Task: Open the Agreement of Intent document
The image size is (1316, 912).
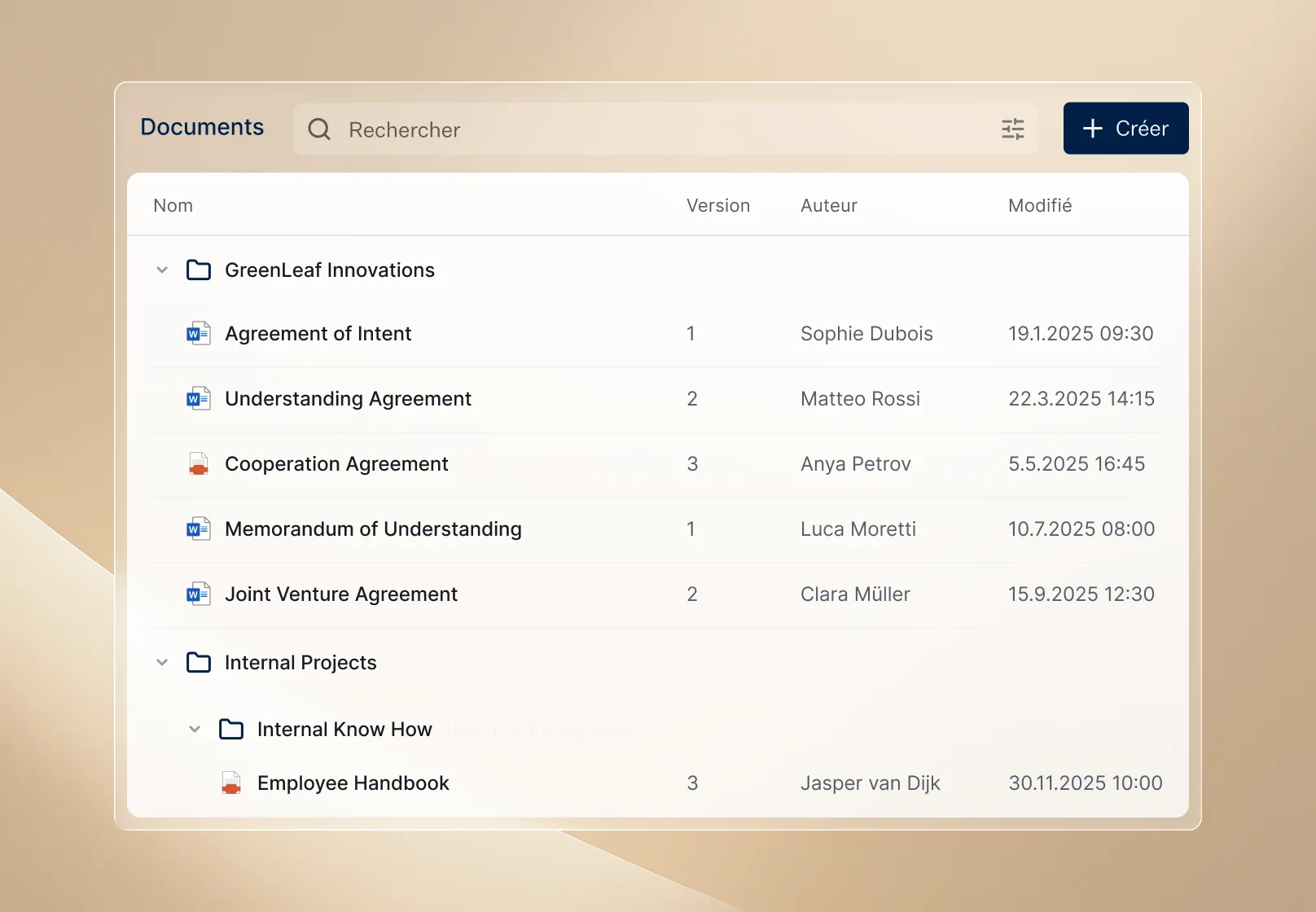Action: pyautogui.click(x=318, y=334)
